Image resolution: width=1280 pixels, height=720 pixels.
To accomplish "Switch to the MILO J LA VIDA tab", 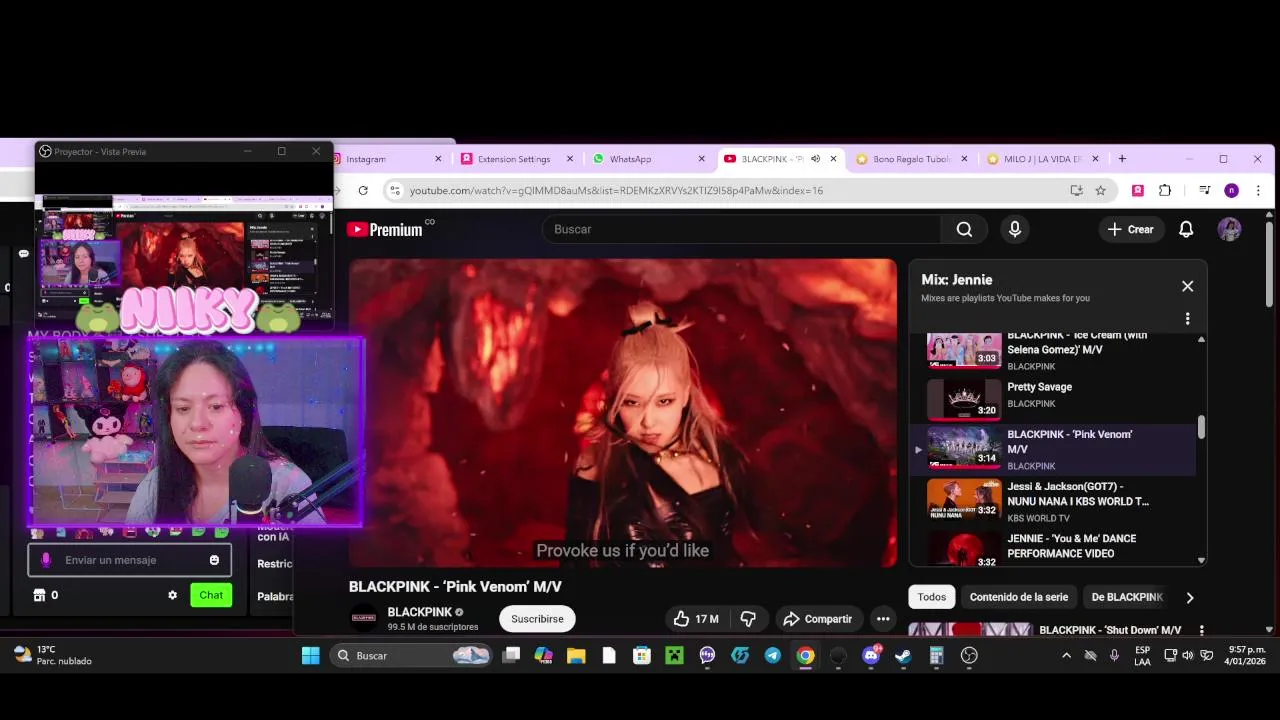I will tap(1043, 159).
